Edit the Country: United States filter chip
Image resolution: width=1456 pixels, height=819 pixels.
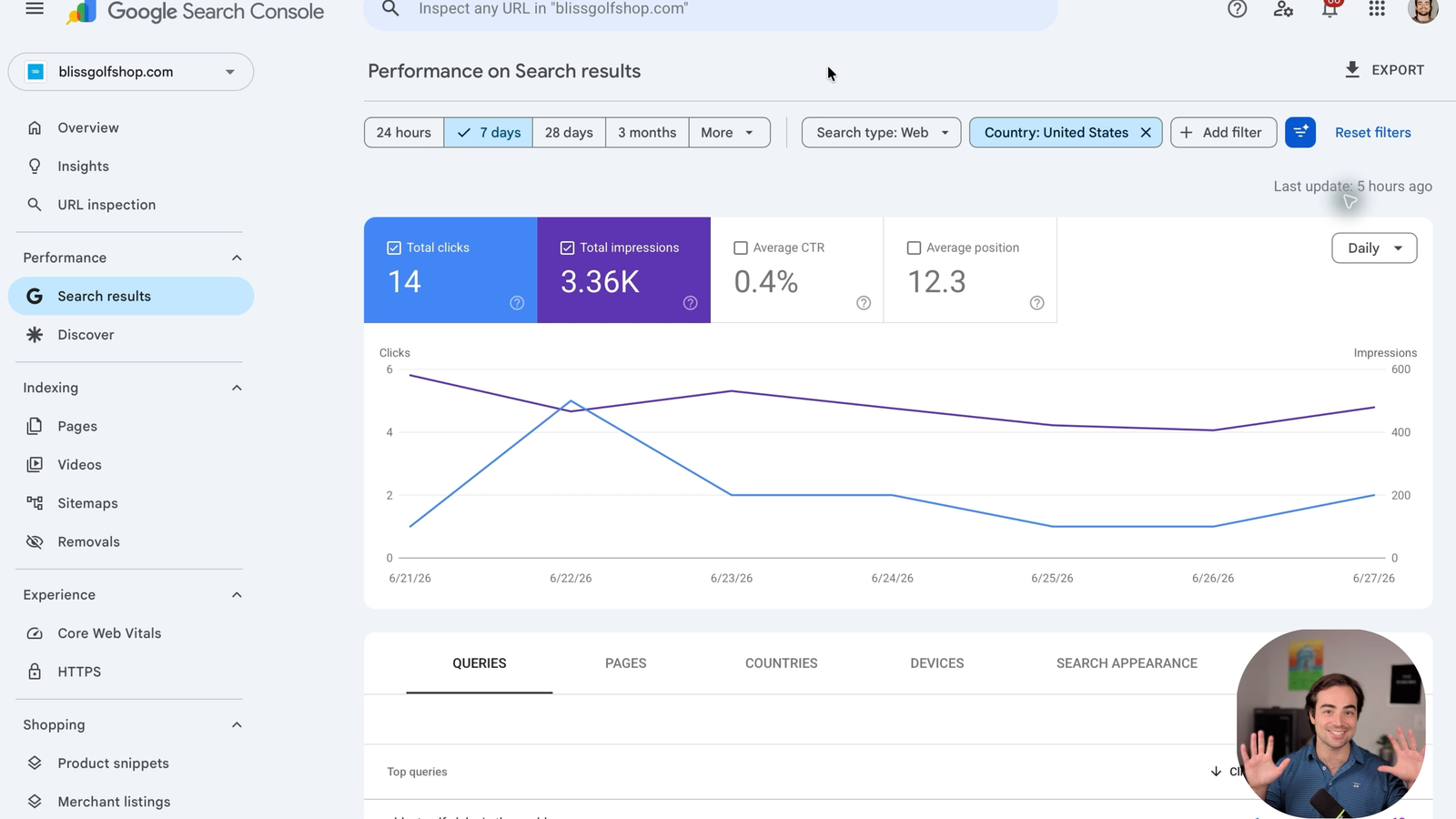coord(1056,132)
